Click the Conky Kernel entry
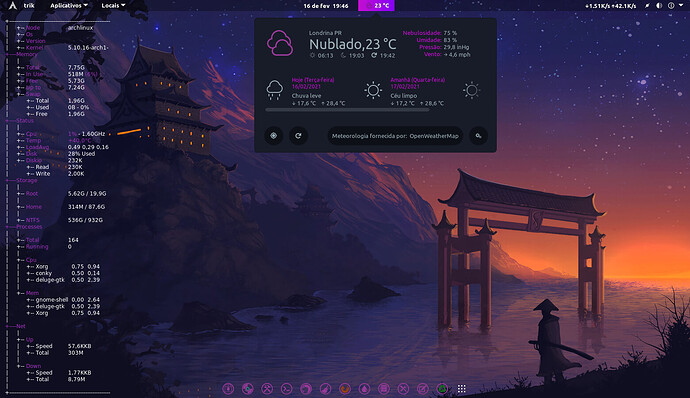 pos(62,48)
